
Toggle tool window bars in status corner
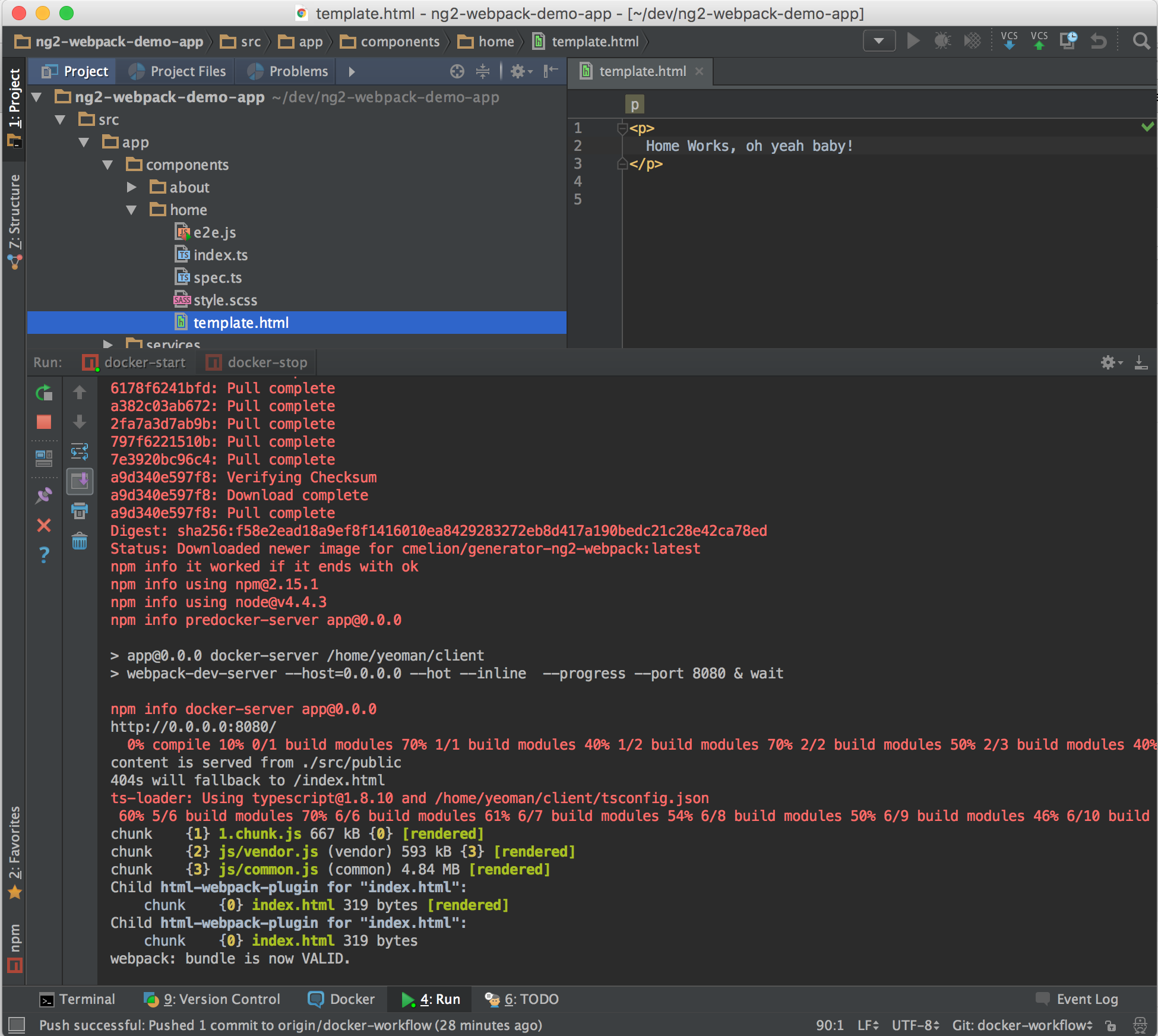[x=17, y=1025]
